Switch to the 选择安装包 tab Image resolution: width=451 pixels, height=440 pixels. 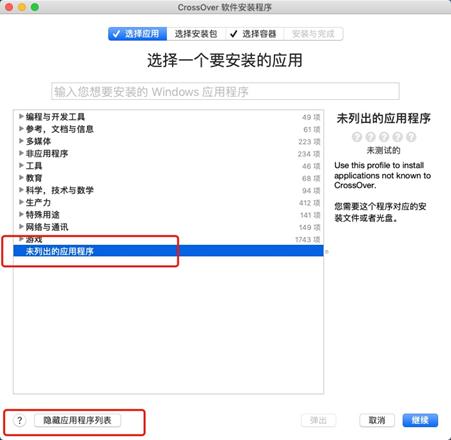click(196, 34)
